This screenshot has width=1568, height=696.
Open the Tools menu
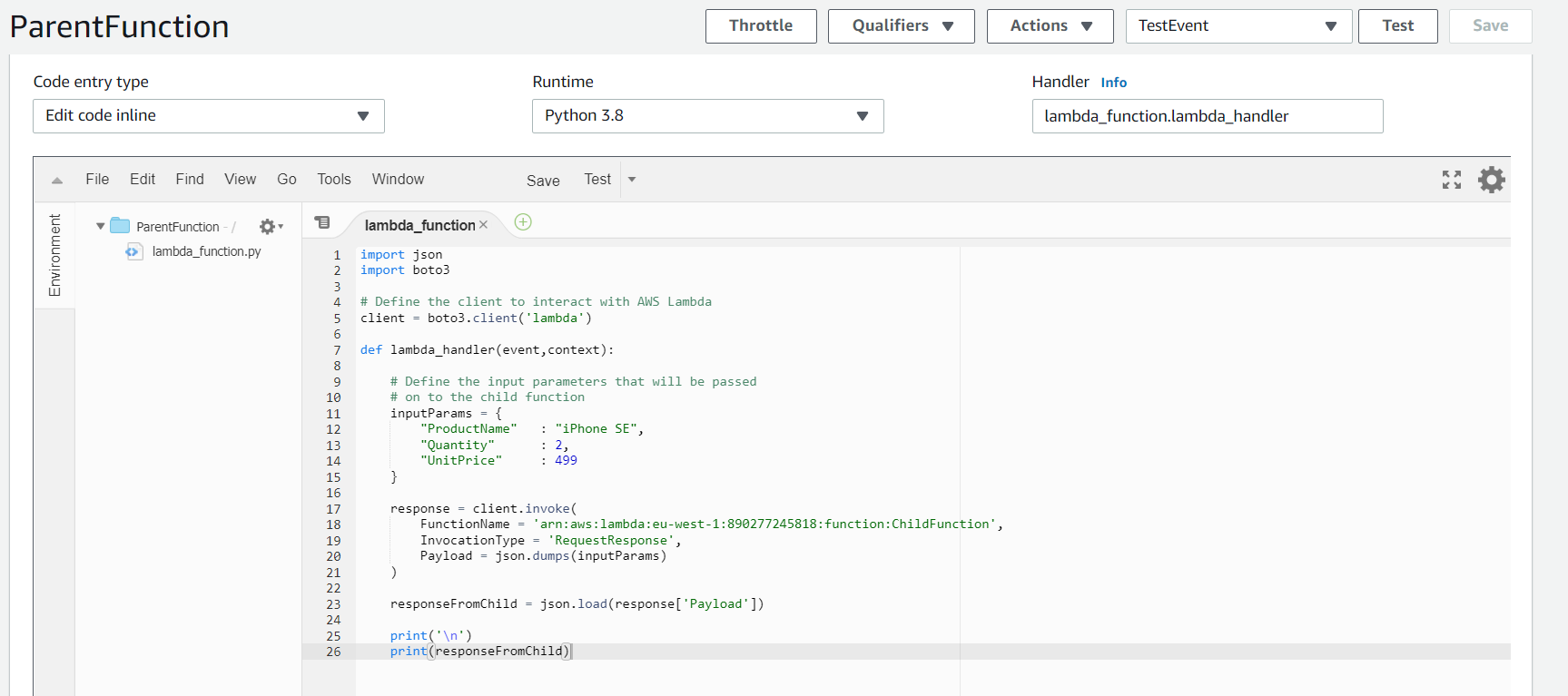point(333,180)
